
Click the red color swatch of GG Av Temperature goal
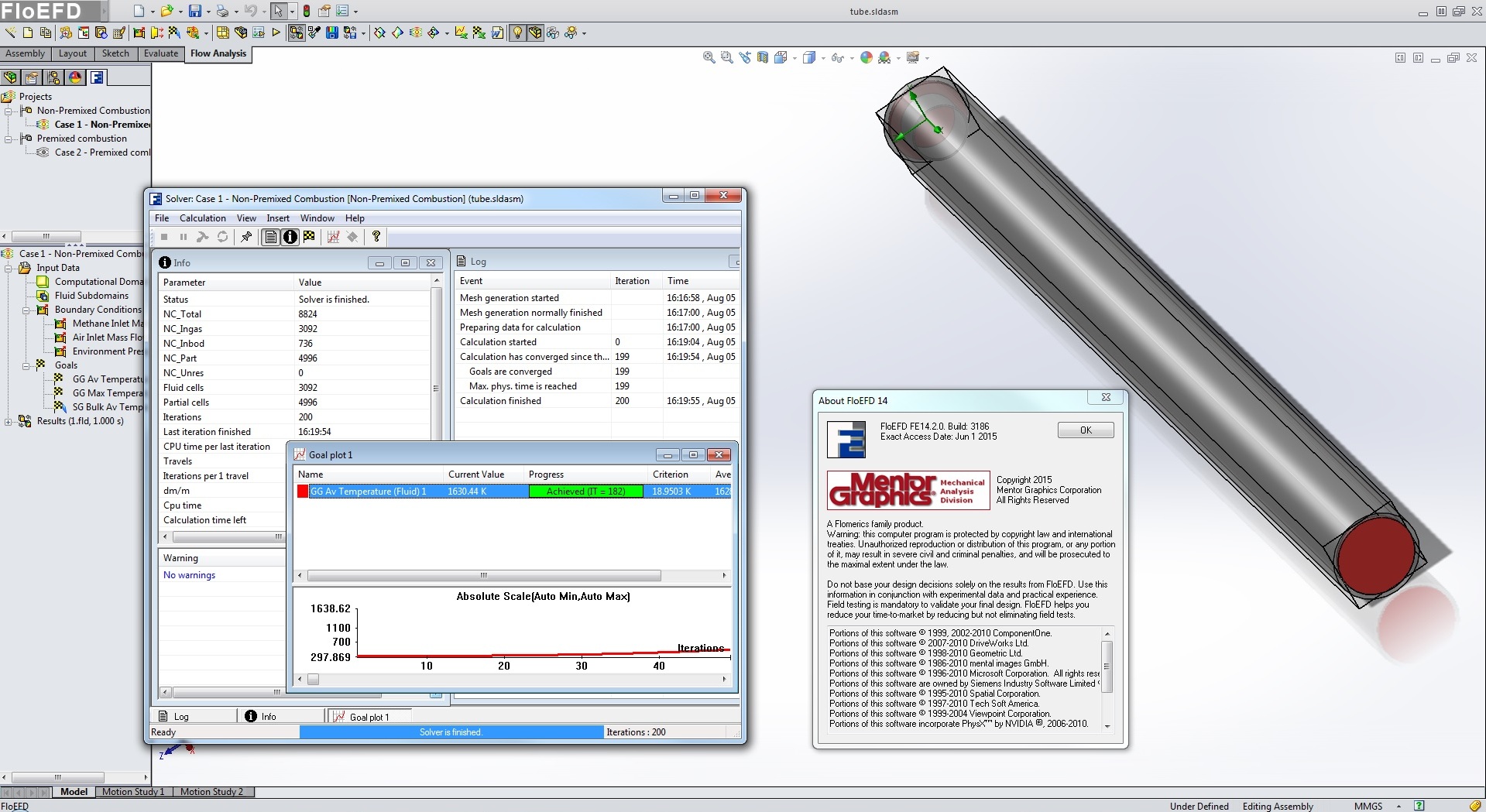(303, 492)
